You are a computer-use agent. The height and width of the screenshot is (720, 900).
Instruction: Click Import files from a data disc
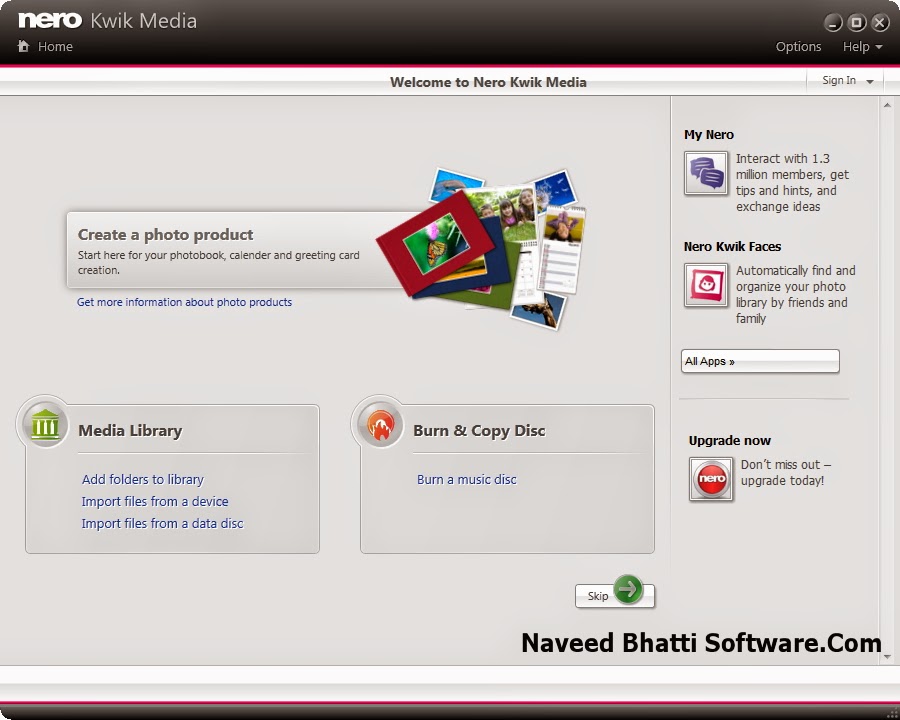click(x=162, y=524)
